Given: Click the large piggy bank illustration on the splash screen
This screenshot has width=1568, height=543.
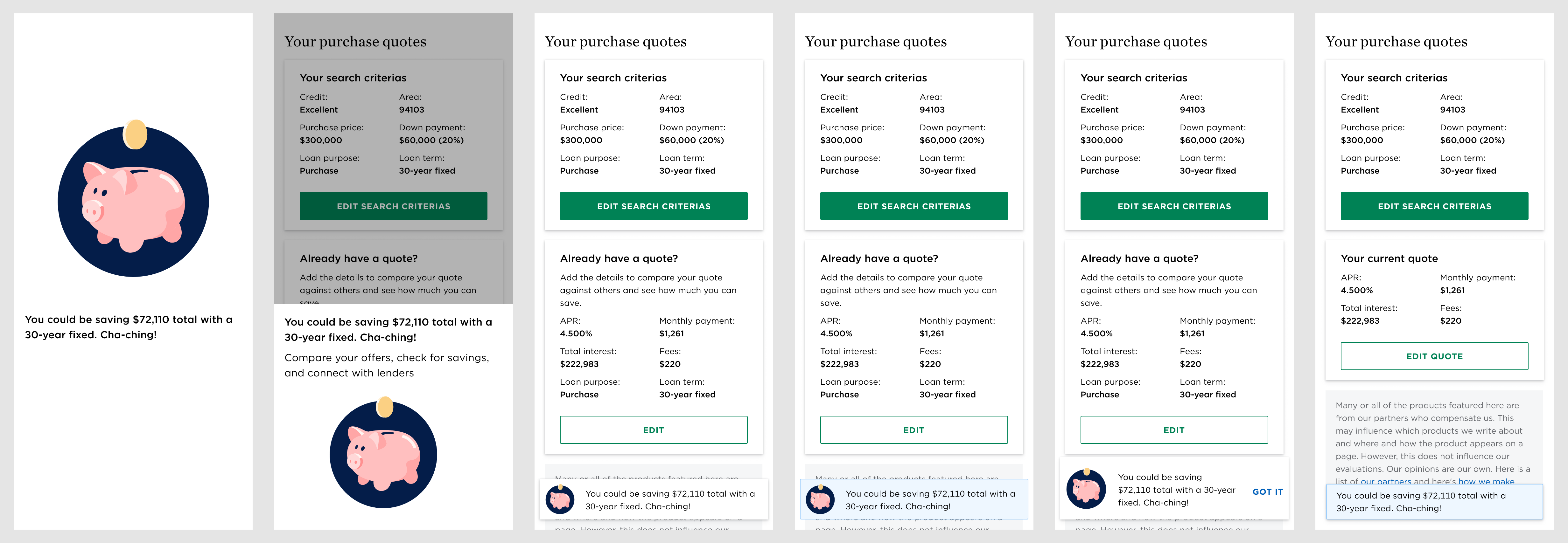Looking at the screenshot, I should (x=133, y=201).
